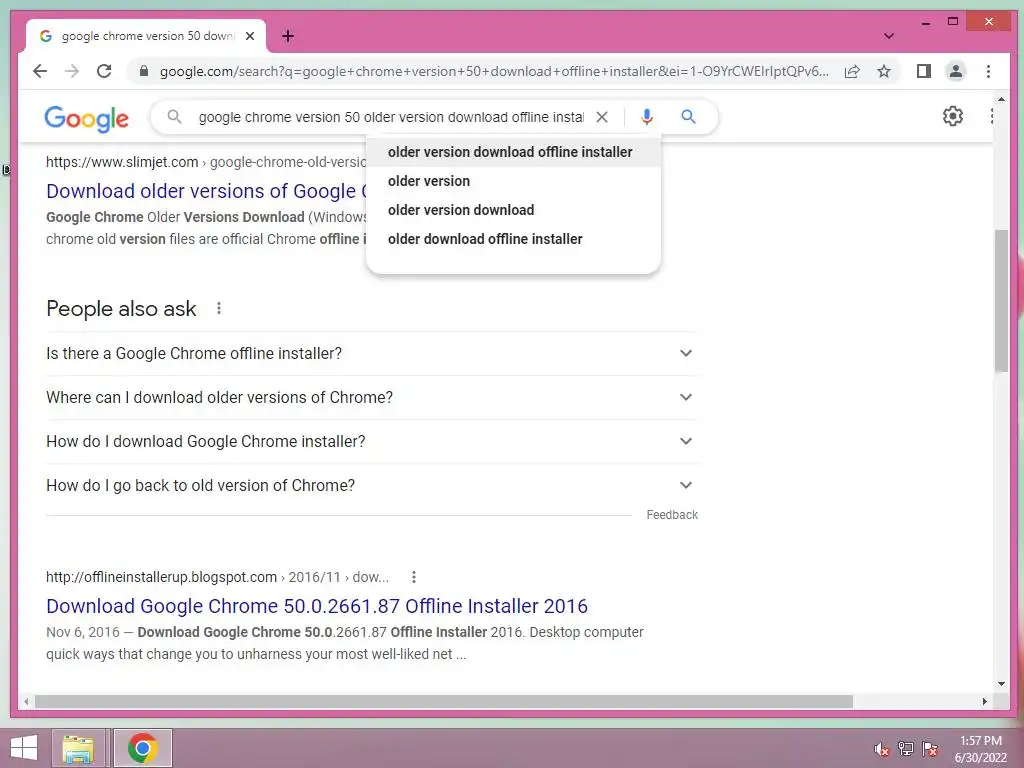Open Google quick settings gear

coord(952,116)
